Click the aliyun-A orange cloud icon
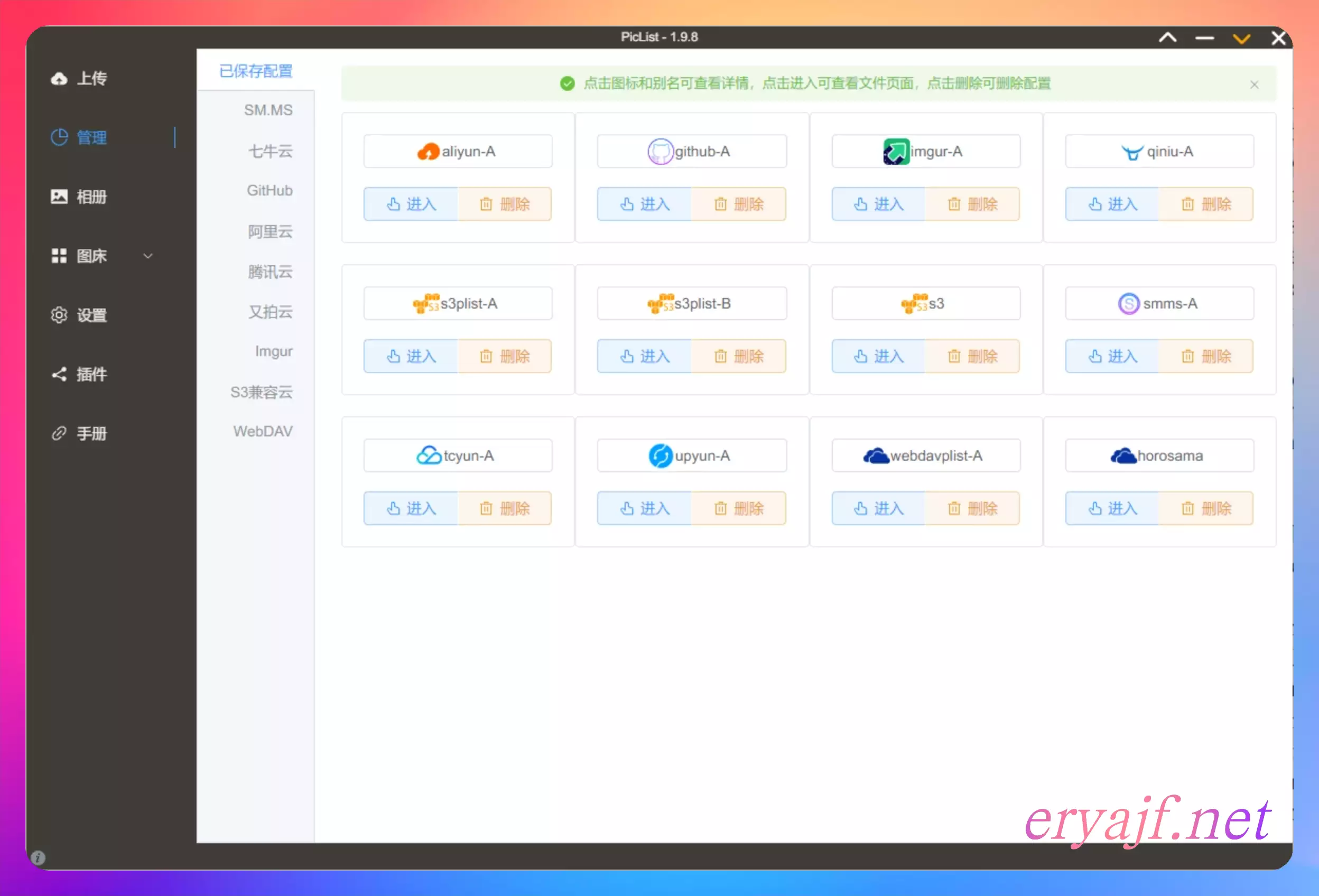 coord(429,152)
